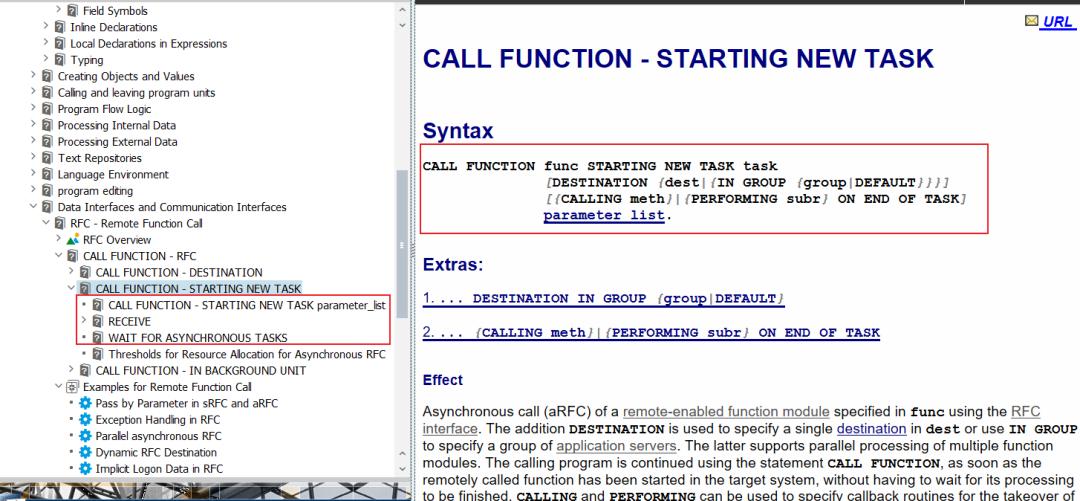Click the gear icon for Pass by Parameter
Image resolution: width=1080 pixels, height=501 pixels.
click(85, 403)
